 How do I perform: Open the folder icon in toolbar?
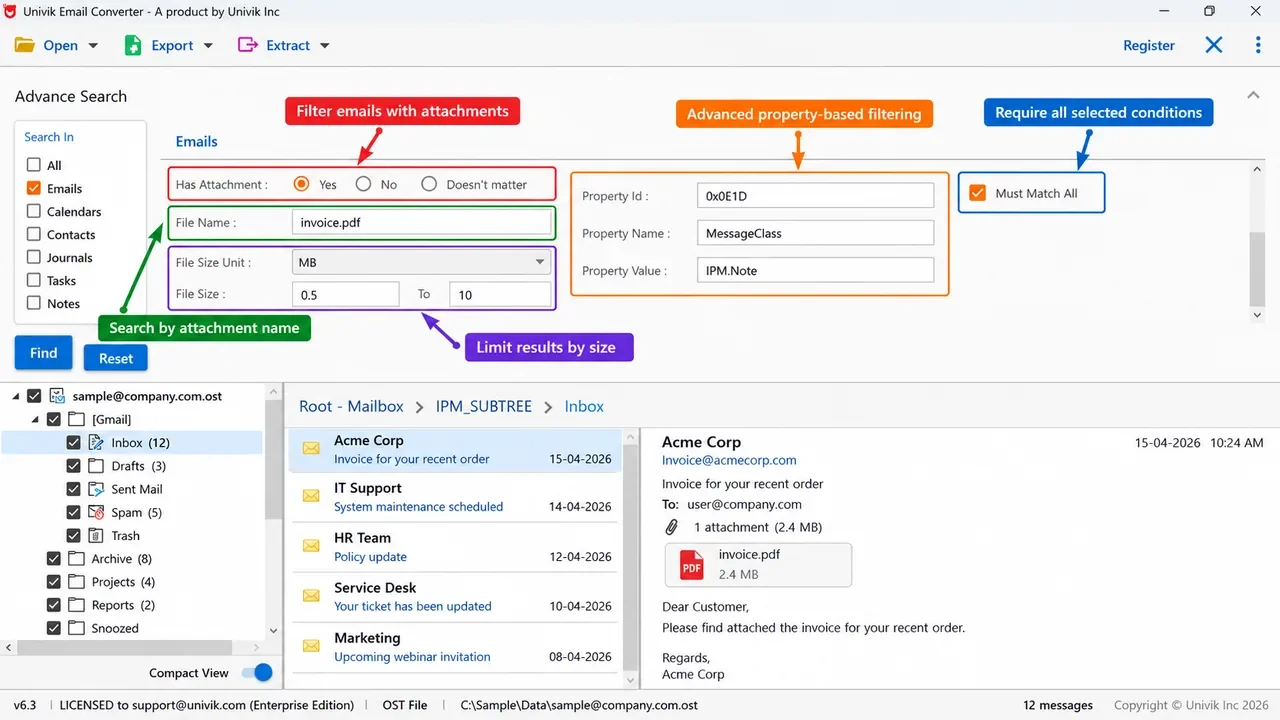[x=25, y=45]
